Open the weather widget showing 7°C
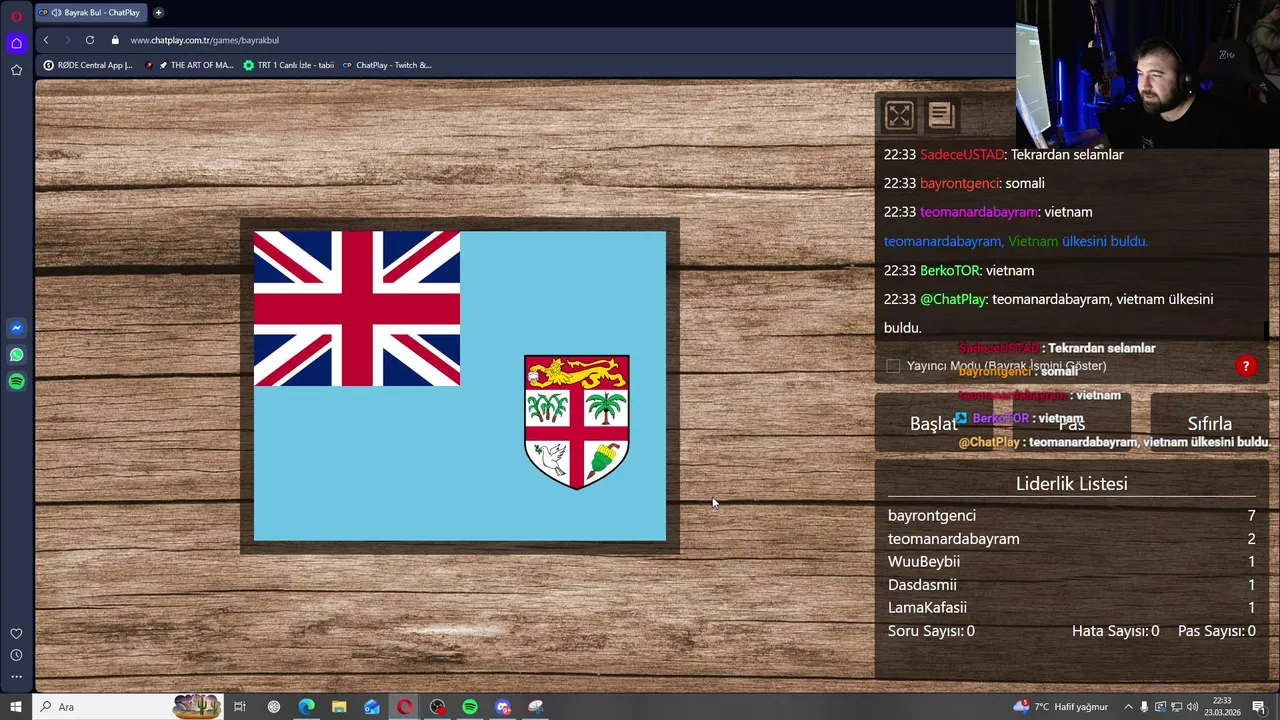The width and height of the screenshot is (1280, 720). click(x=1060, y=707)
